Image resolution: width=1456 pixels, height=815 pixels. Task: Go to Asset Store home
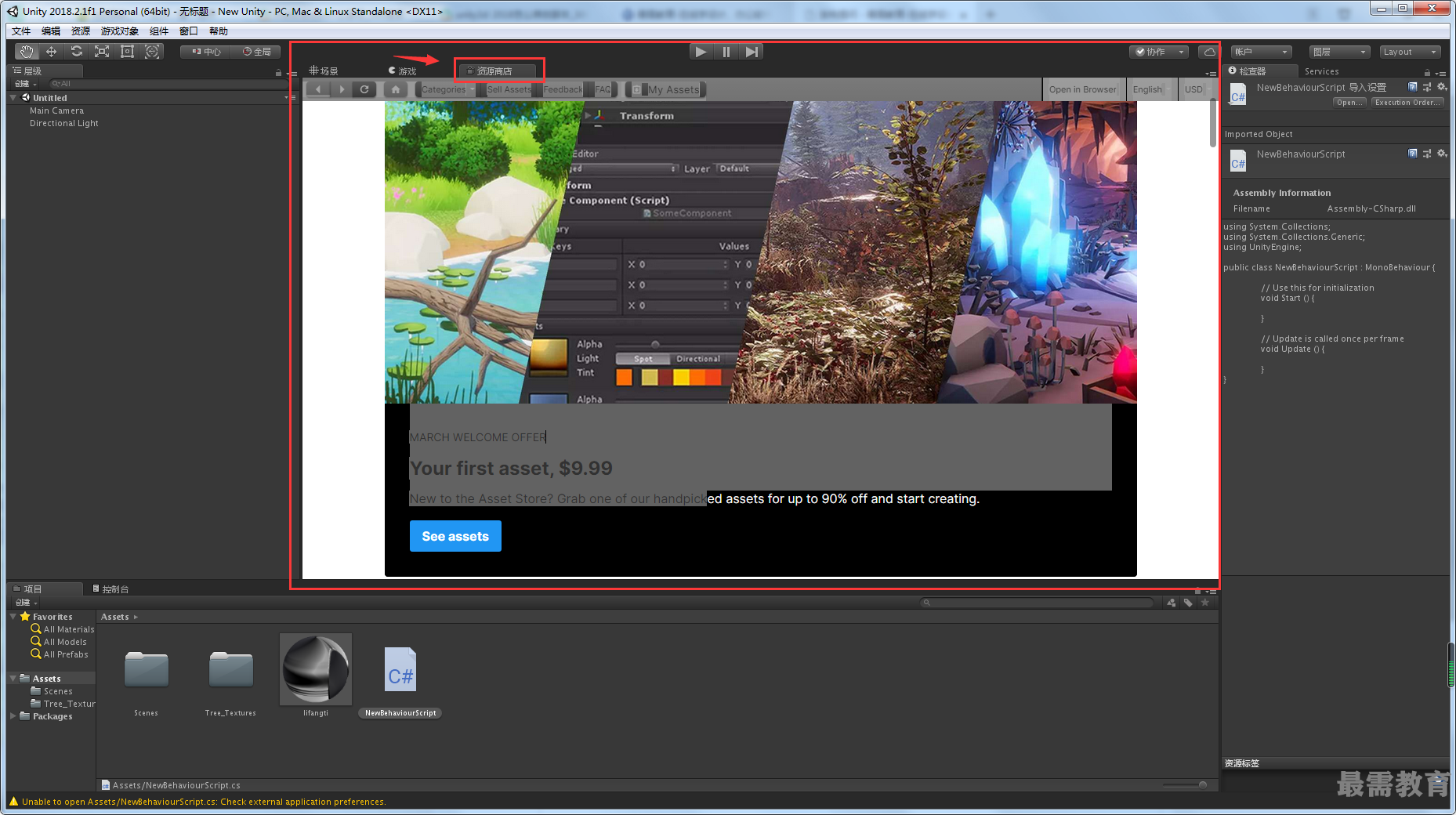396,89
